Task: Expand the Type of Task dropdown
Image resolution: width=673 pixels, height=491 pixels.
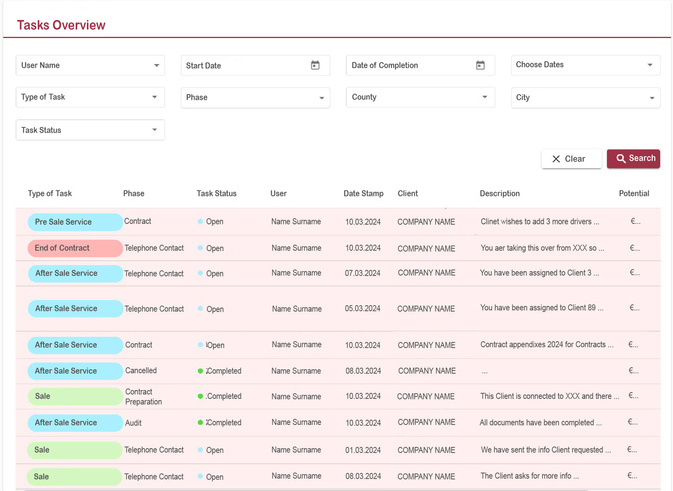Action: (90, 98)
